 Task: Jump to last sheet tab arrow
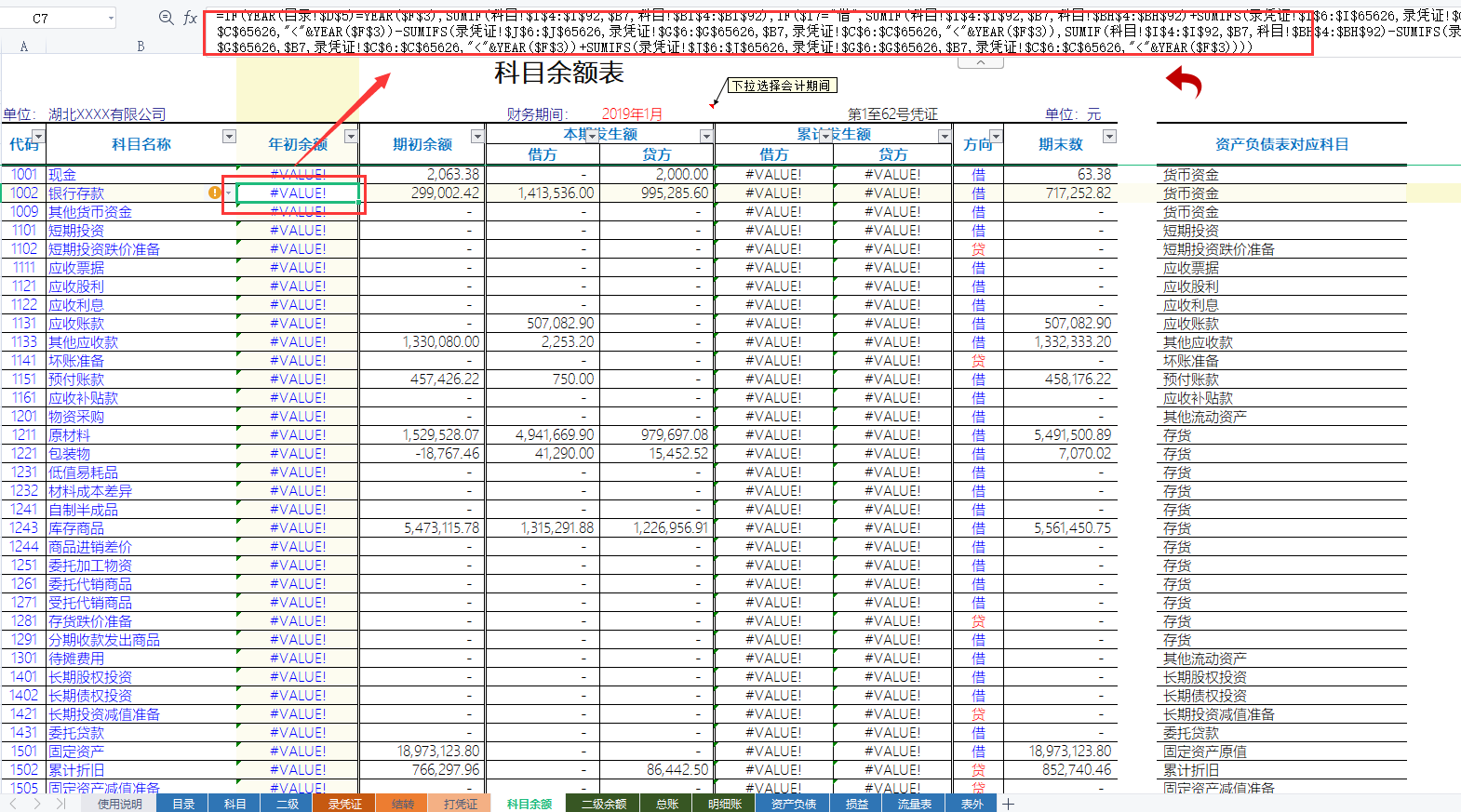pos(60,804)
